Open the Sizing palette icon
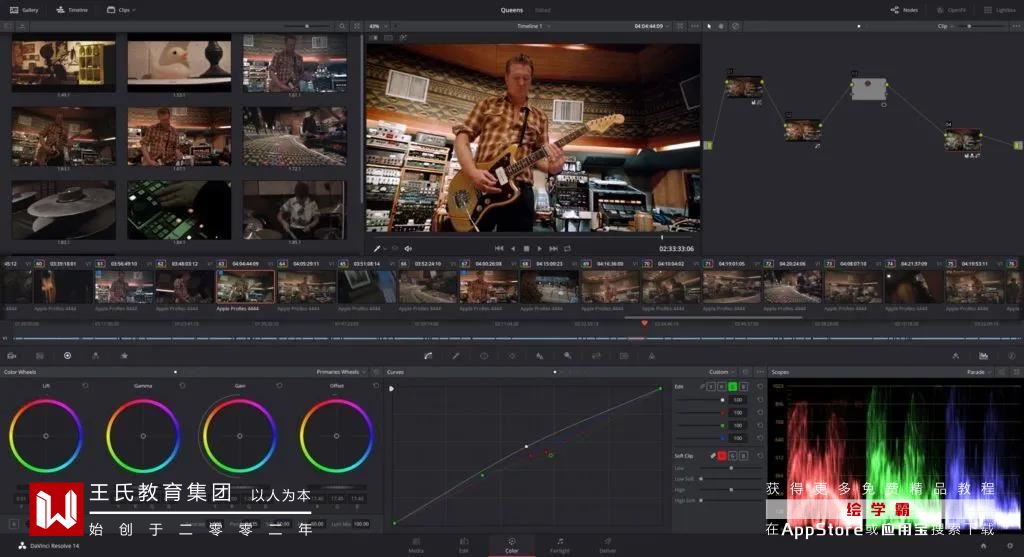The width and height of the screenshot is (1024, 557). click(596, 356)
